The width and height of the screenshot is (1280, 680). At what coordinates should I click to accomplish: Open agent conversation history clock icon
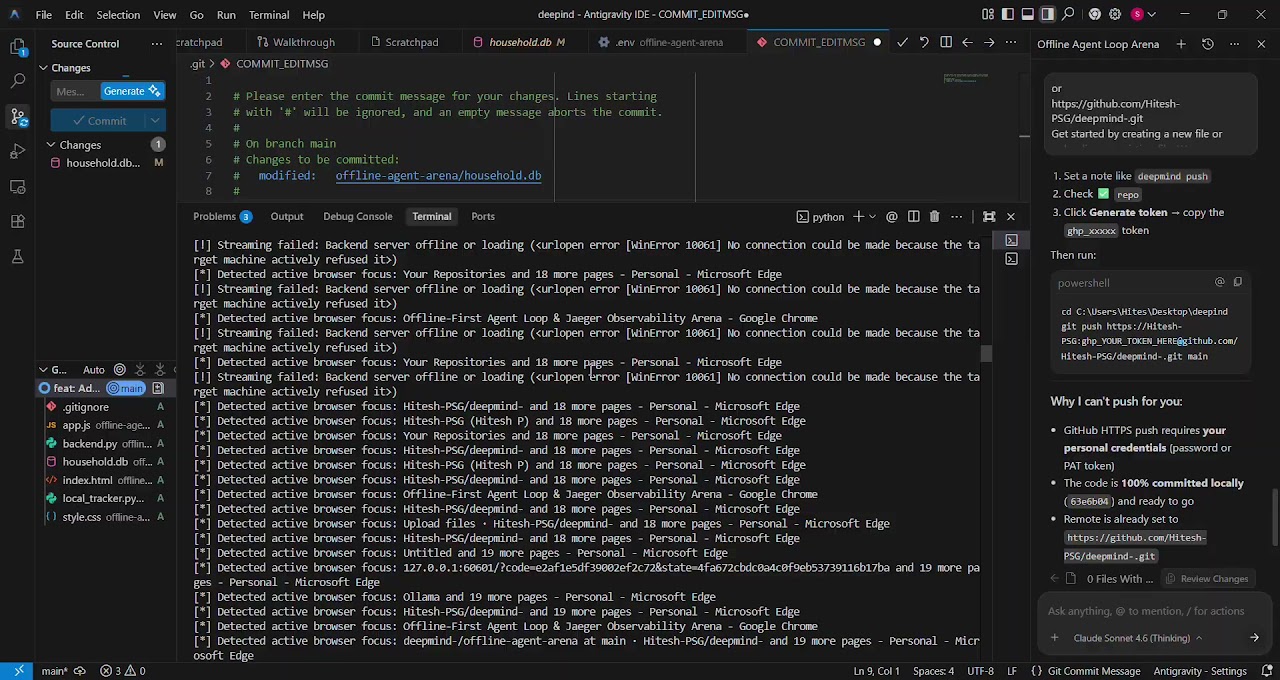(1208, 44)
